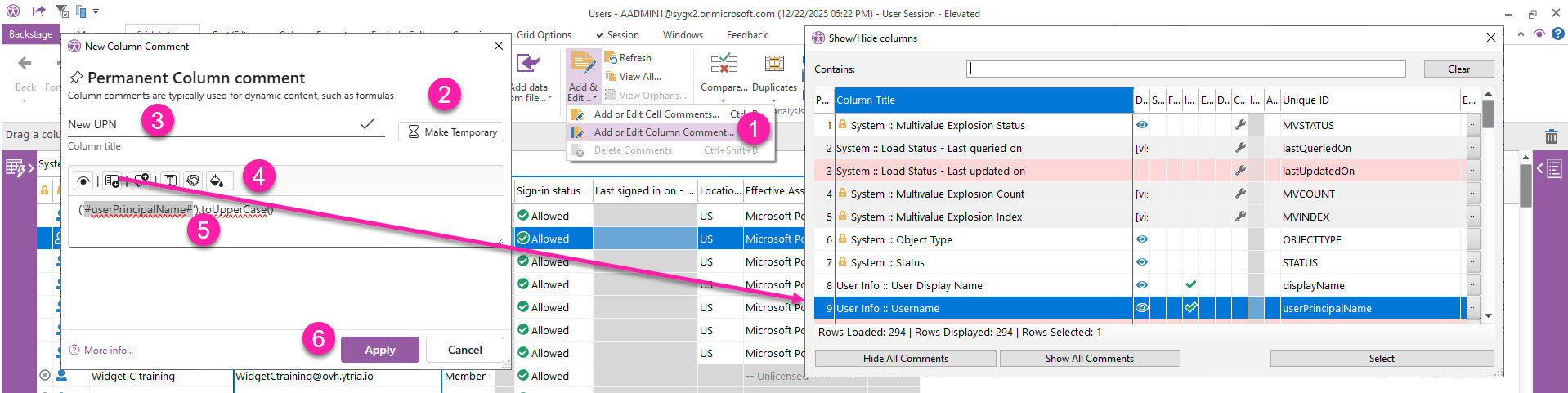
Task: Toggle visibility eye for Multivalue Explosion Status
Action: pyautogui.click(x=1141, y=125)
